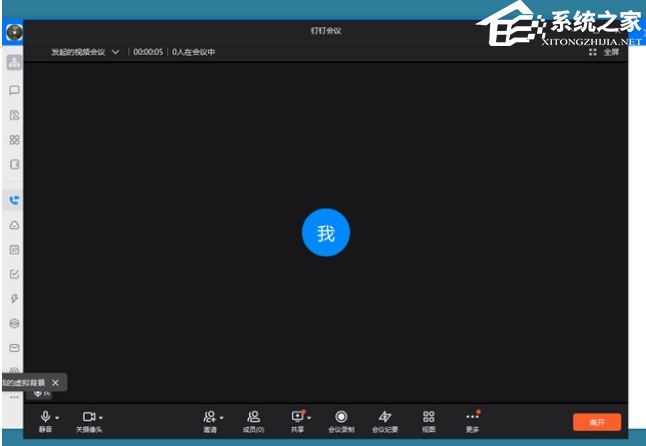Image resolution: width=646 pixels, height=446 pixels.
Task: Open the user profile avatar in sidebar
Action: pos(14,32)
